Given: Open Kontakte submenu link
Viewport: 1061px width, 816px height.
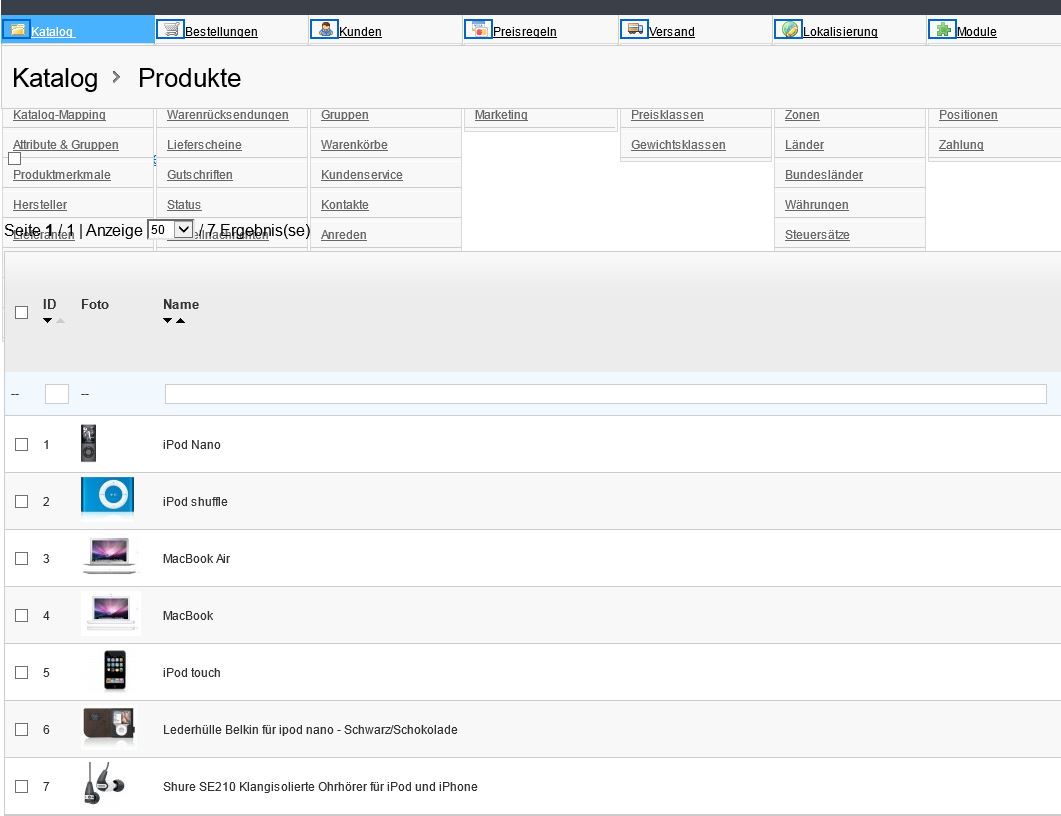Looking at the screenshot, I should point(344,204).
